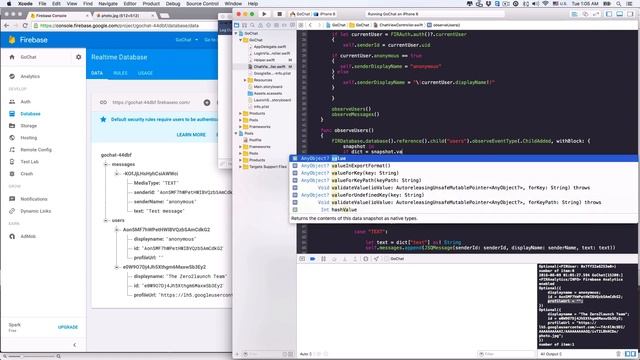Viewport: 640px width, 360px height.
Task: Click the link icon beside database URL
Action: pyautogui.click(x=103, y=102)
